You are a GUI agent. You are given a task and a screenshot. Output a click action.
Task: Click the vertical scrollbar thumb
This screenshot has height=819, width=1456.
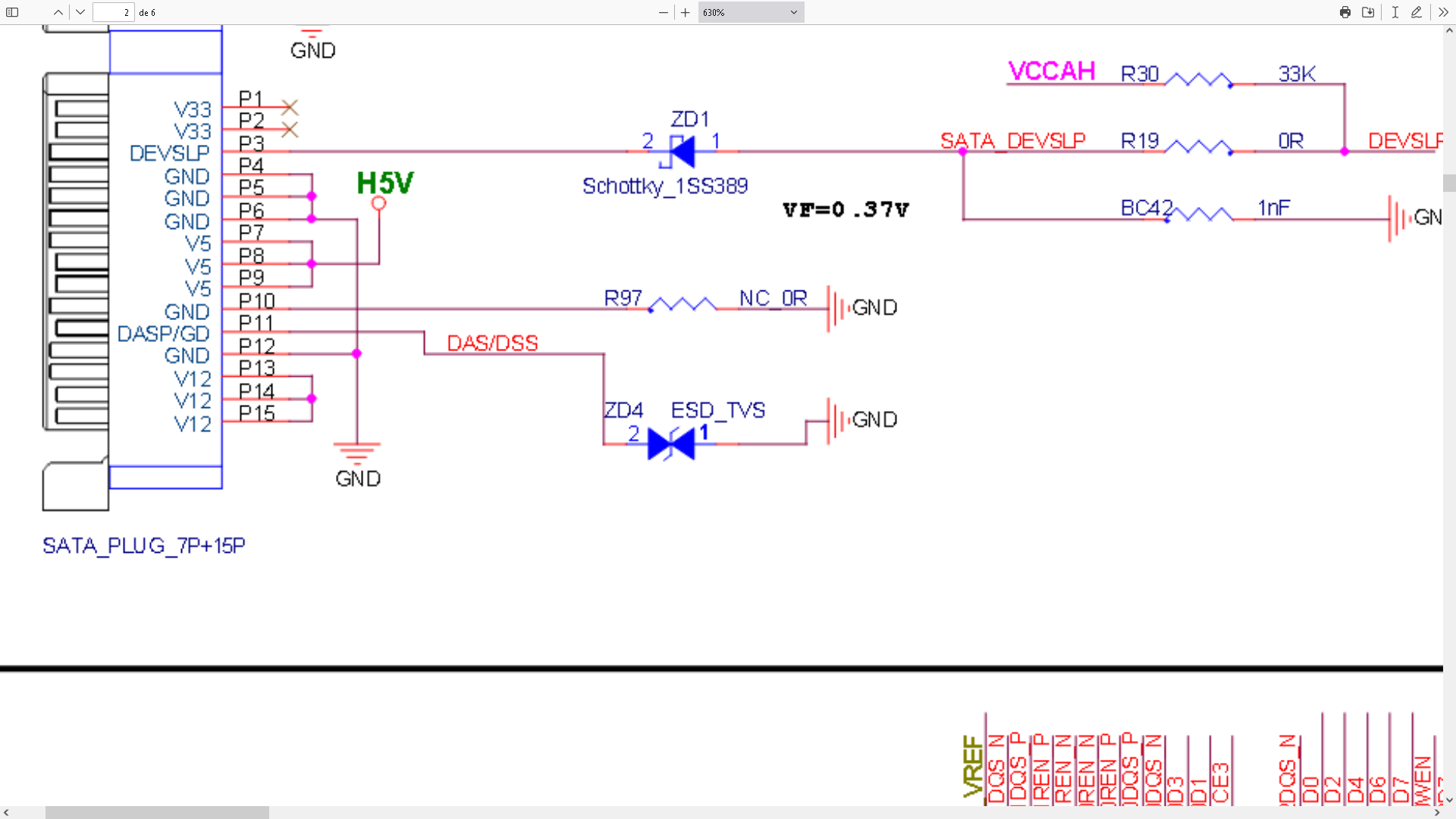pyautogui.click(x=1449, y=183)
